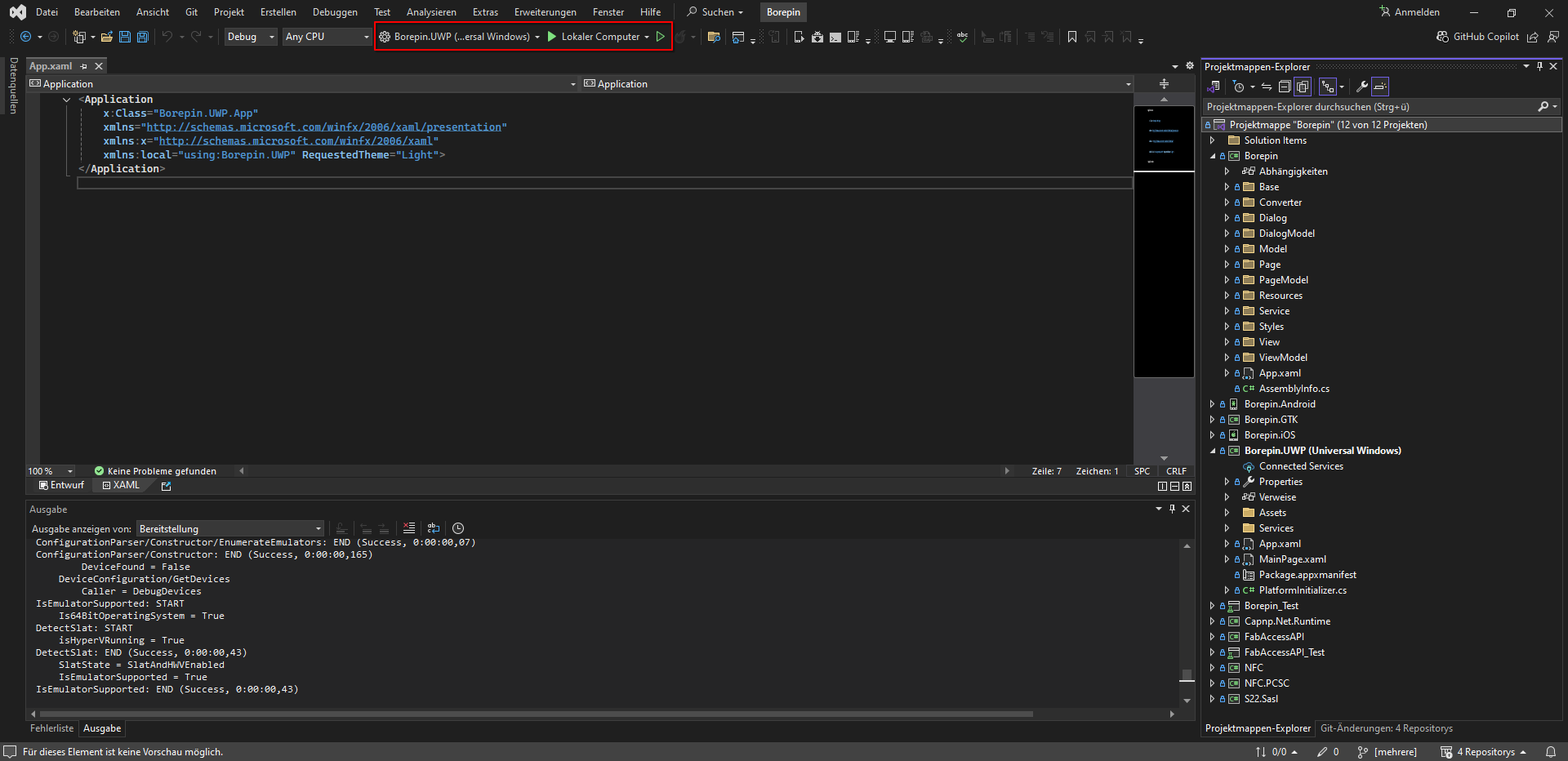Click pop out XAML pane icon
Screen dimensions: 1568x761
click(x=167, y=486)
